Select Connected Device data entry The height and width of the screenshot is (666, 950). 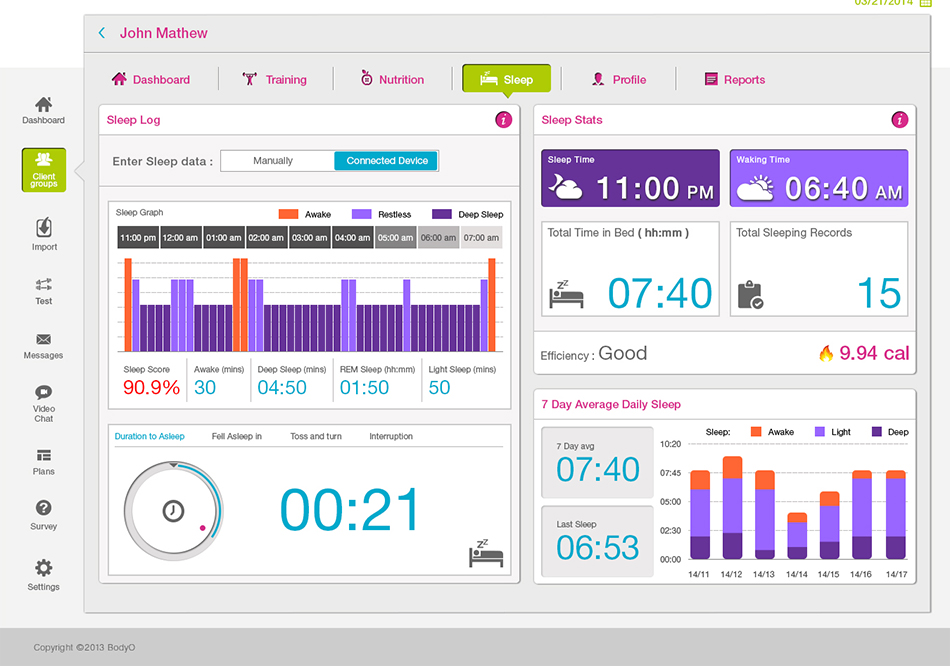coord(386,161)
